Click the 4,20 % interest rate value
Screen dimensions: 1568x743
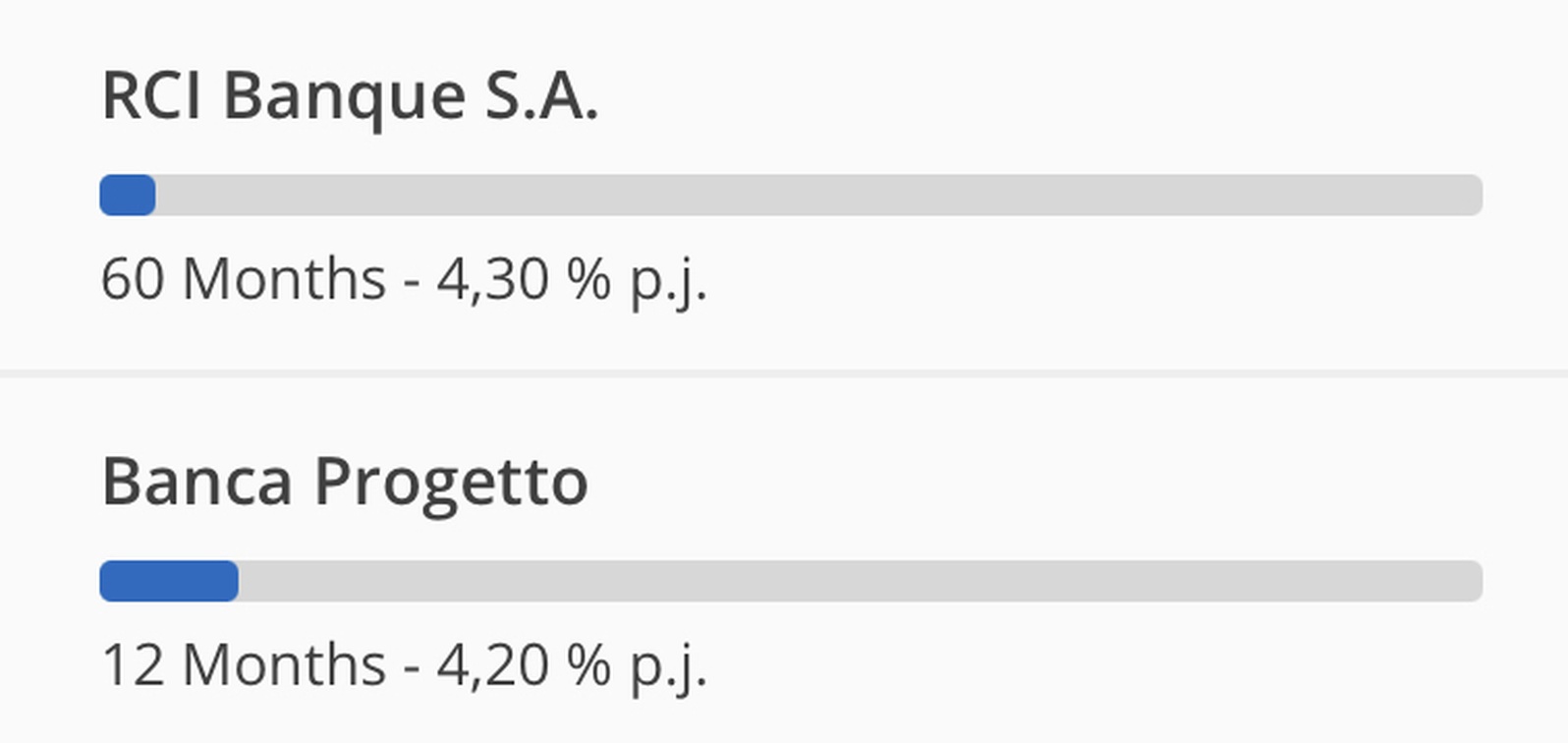(524, 665)
